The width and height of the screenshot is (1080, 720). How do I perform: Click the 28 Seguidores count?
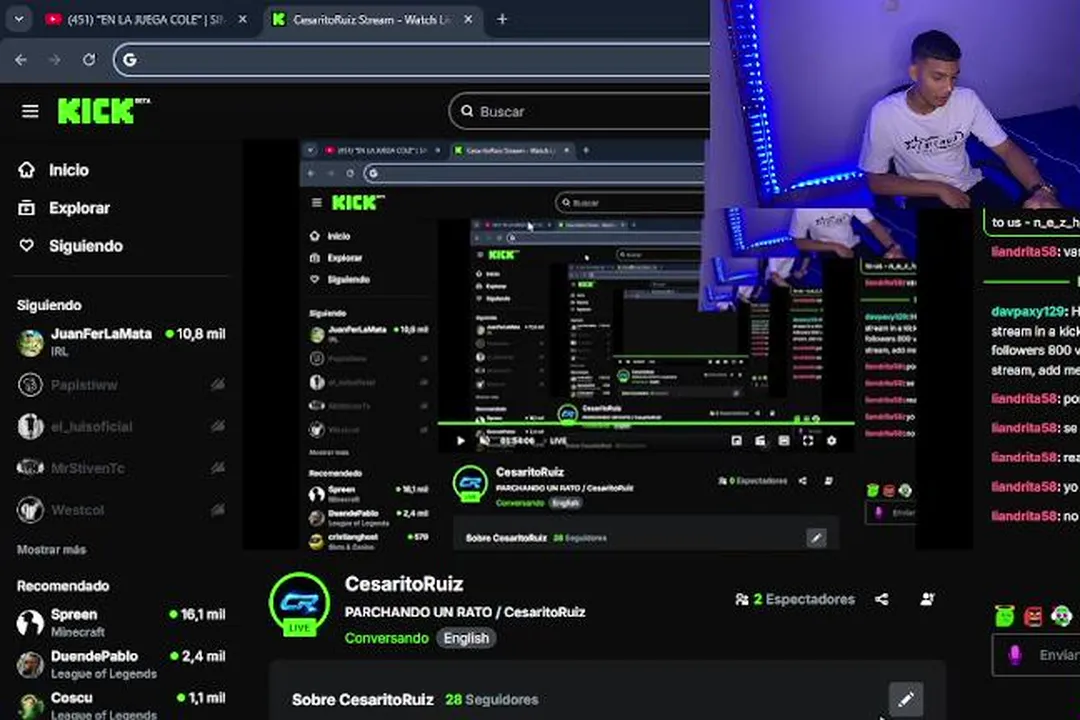tap(492, 699)
